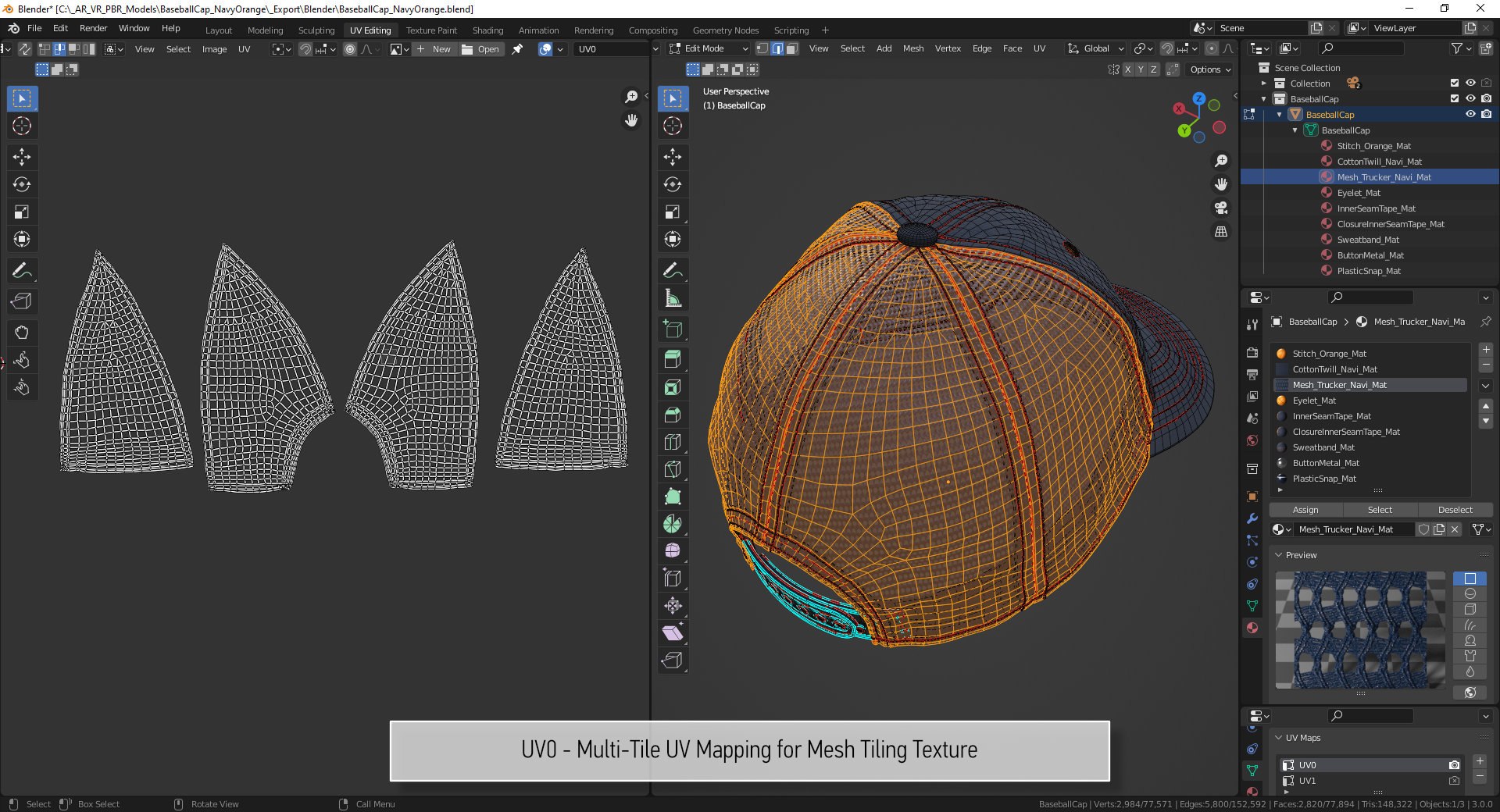Click the Deselect material button
Viewport: 1500px width, 812px height.
(x=1455, y=510)
